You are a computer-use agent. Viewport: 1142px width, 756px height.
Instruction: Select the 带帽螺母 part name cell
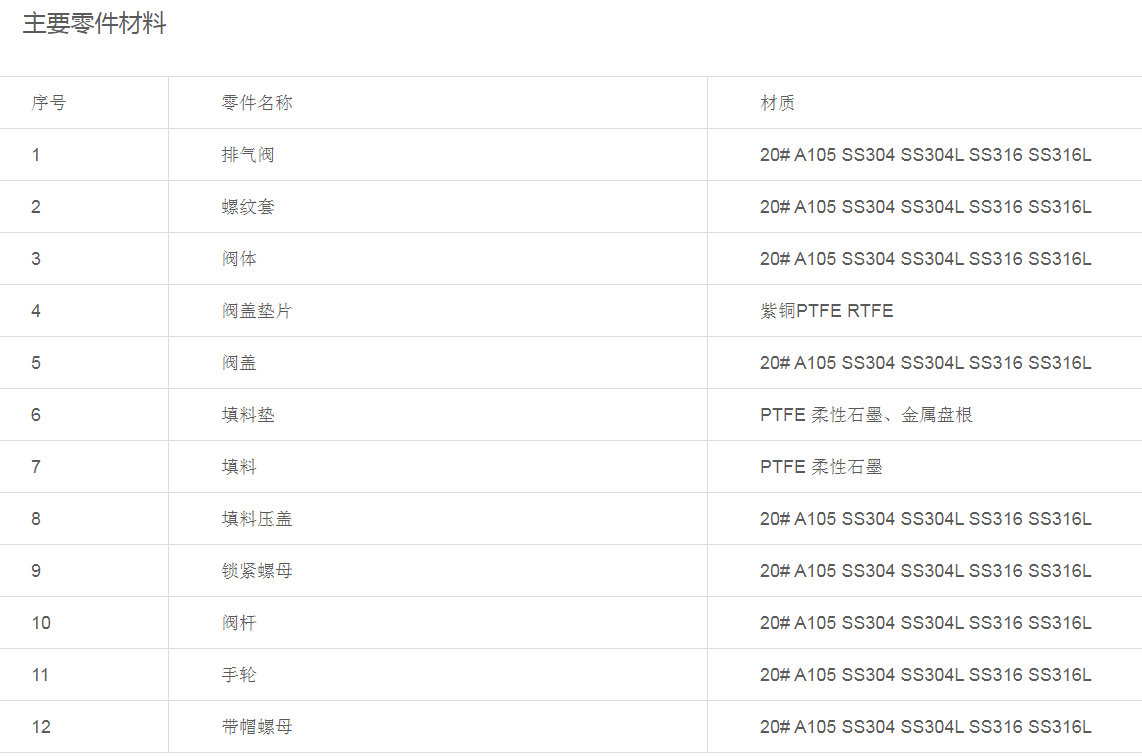[x=257, y=727]
